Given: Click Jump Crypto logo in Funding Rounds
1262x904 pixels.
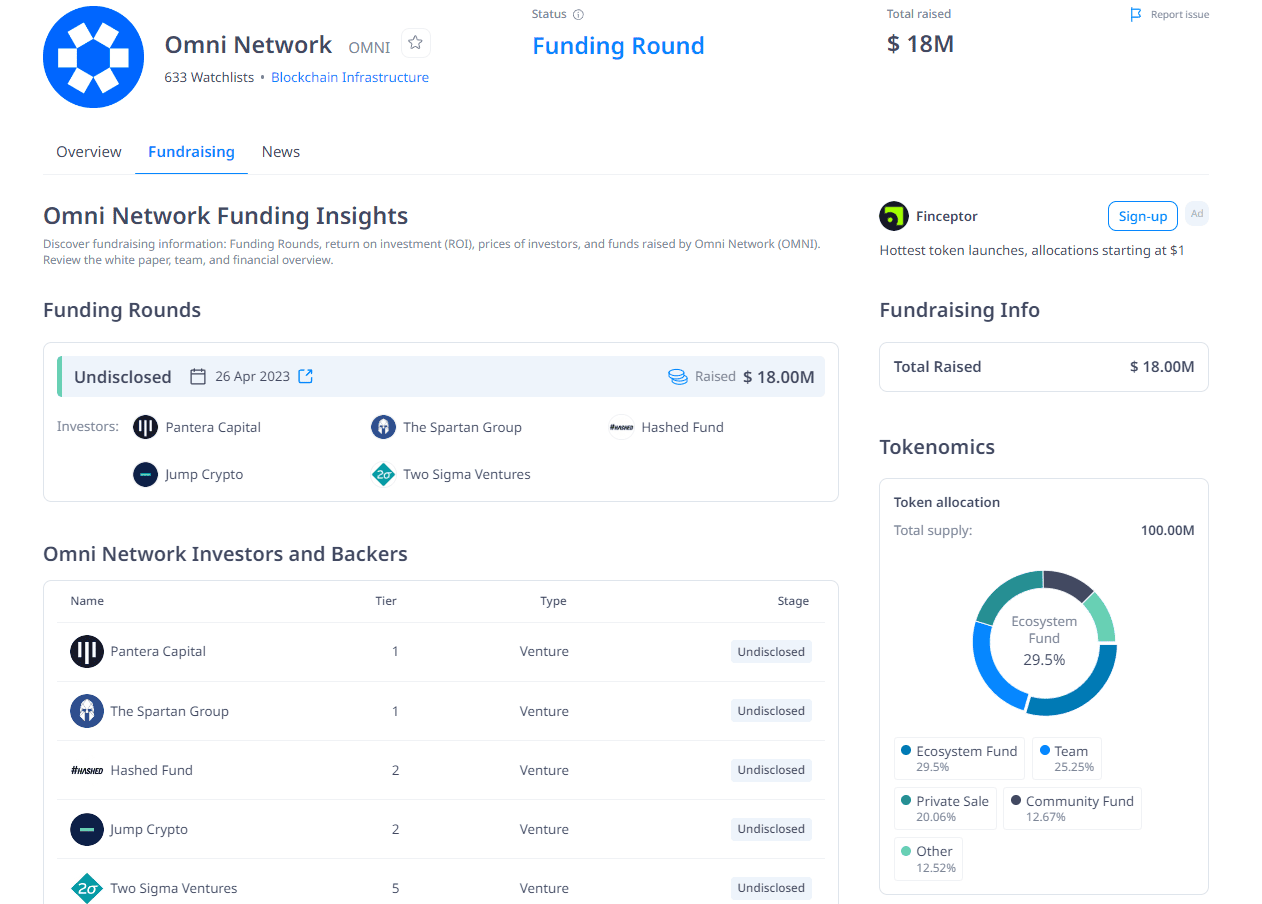Looking at the screenshot, I should coord(145,474).
